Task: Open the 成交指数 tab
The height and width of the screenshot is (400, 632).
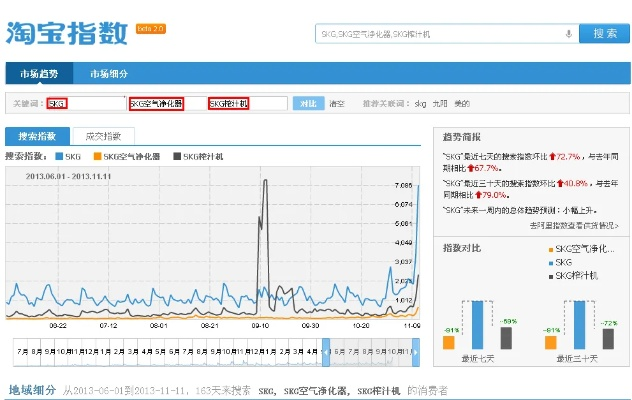Action: coord(103,136)
